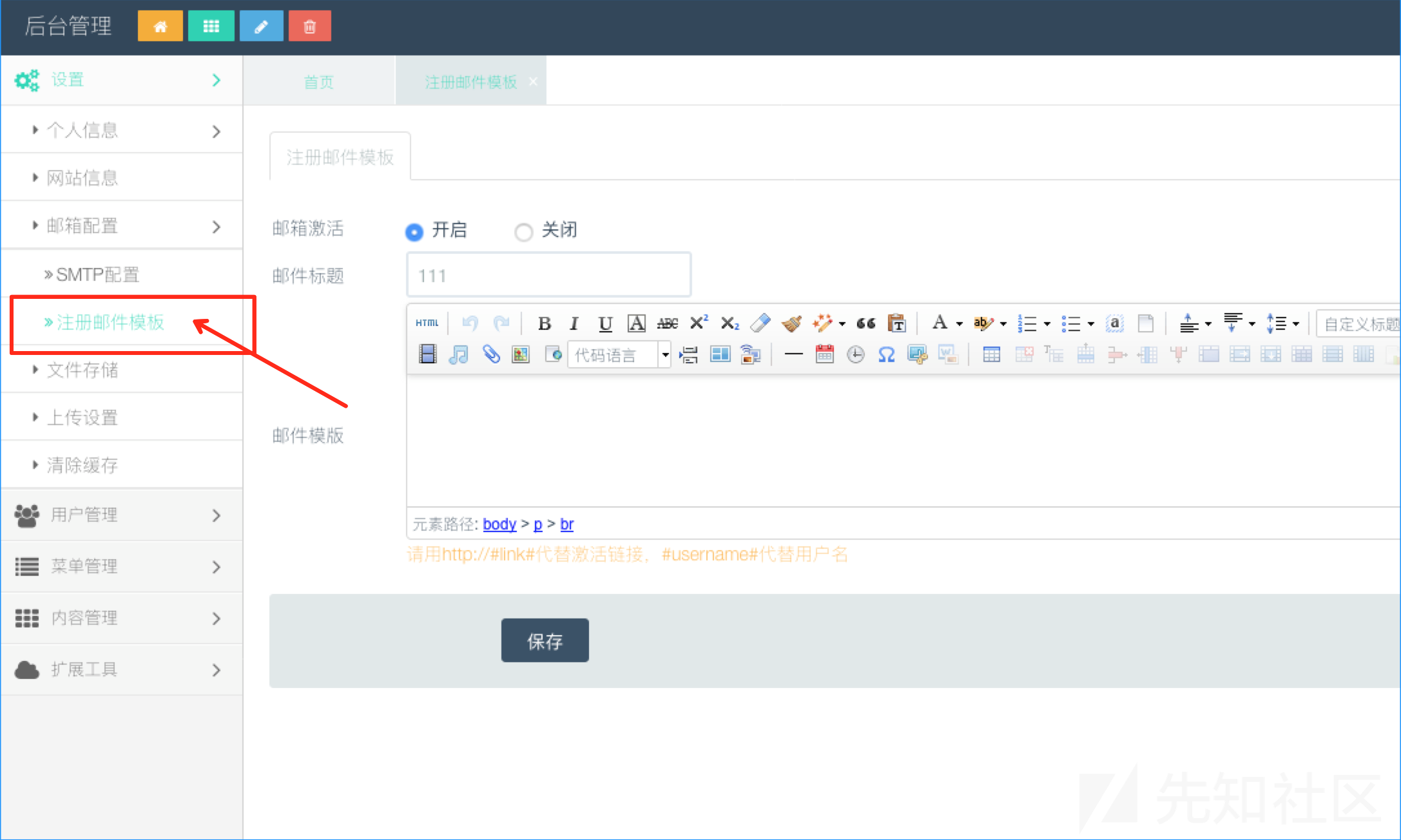Click the superscript icon
This screenshot has height=840, width=1401.
tap(699, 323)
